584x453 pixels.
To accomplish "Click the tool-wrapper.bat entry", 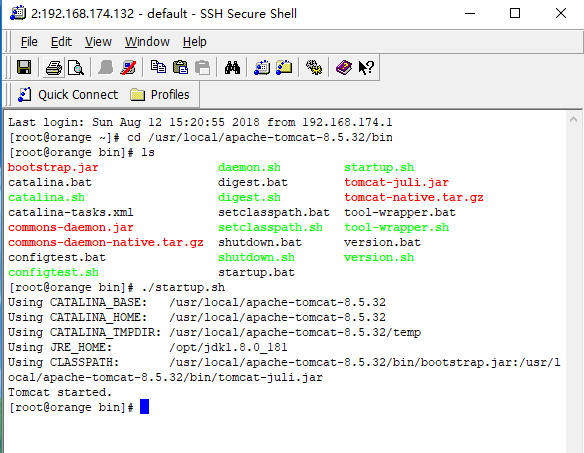I will [x=400, y=212].
